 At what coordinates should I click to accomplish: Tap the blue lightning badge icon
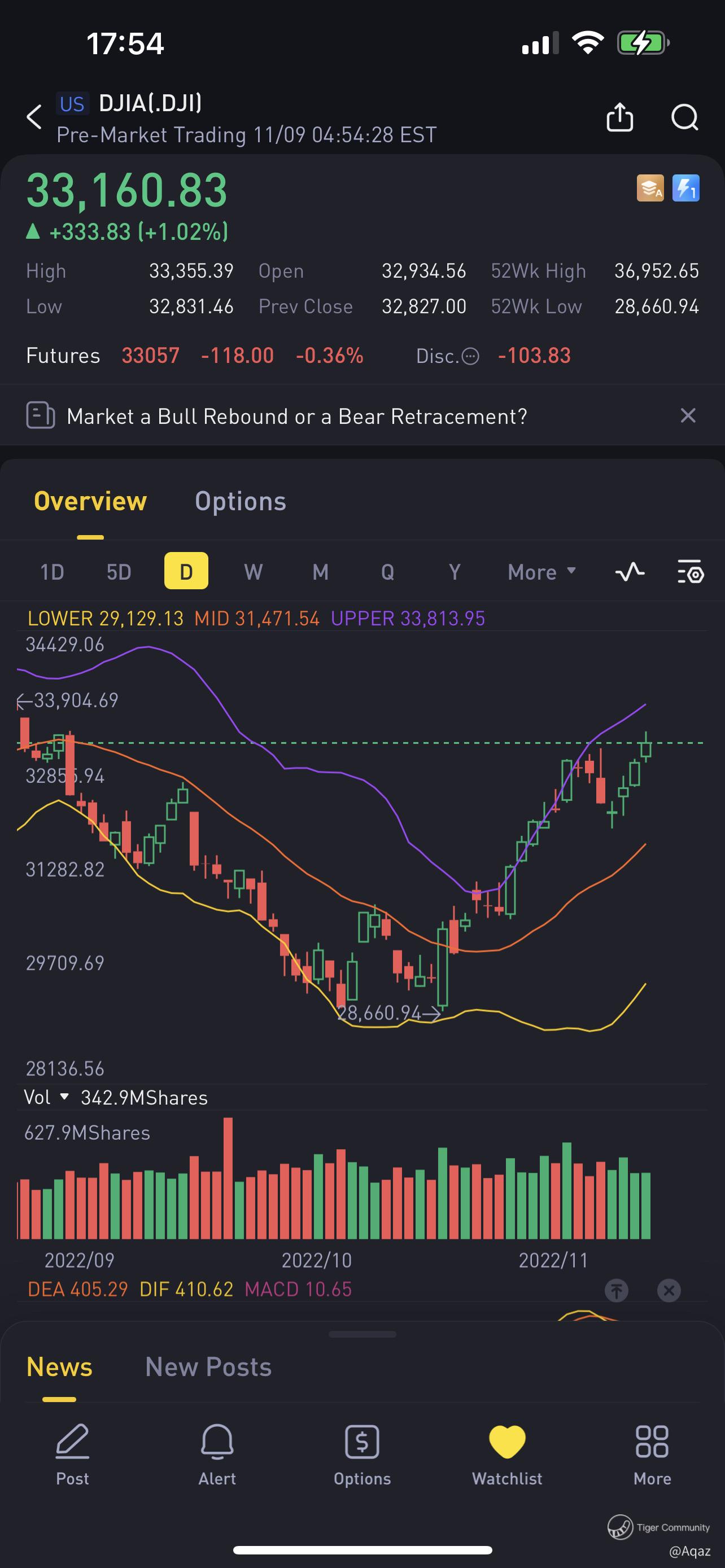tap(686, 188)
